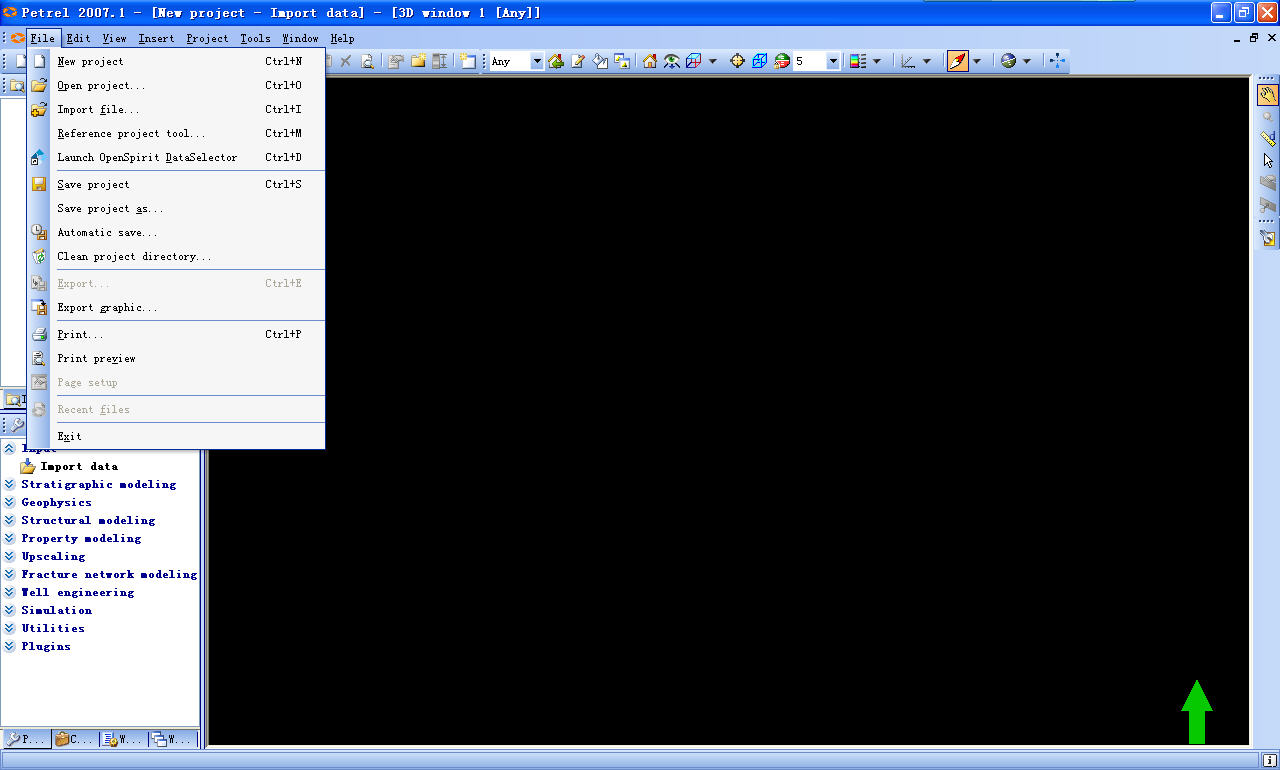Toggle the compass north arrow icon
1280x770 pixels.
[957, 61]
